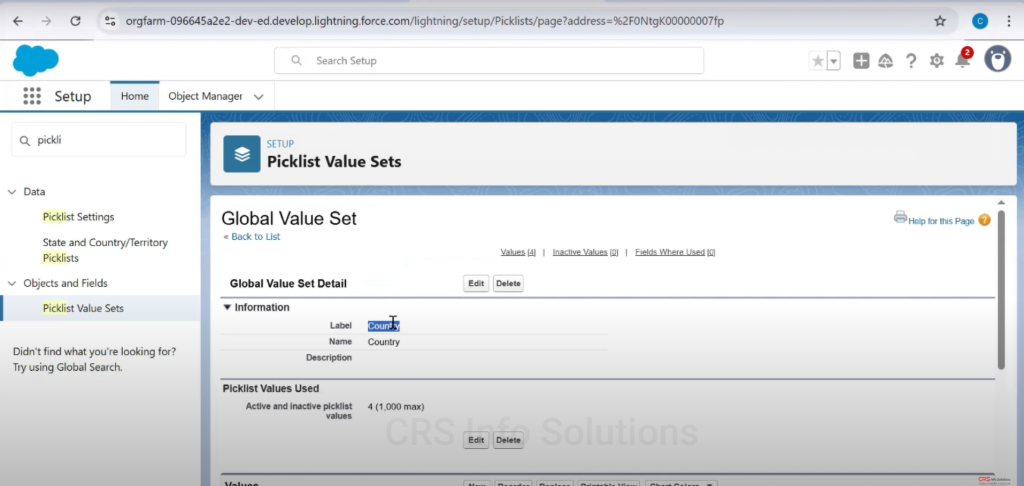Select Picklist Value Sets in sidebar
The width and height of the screenshot is (1024, 486).
click(83, 308)
